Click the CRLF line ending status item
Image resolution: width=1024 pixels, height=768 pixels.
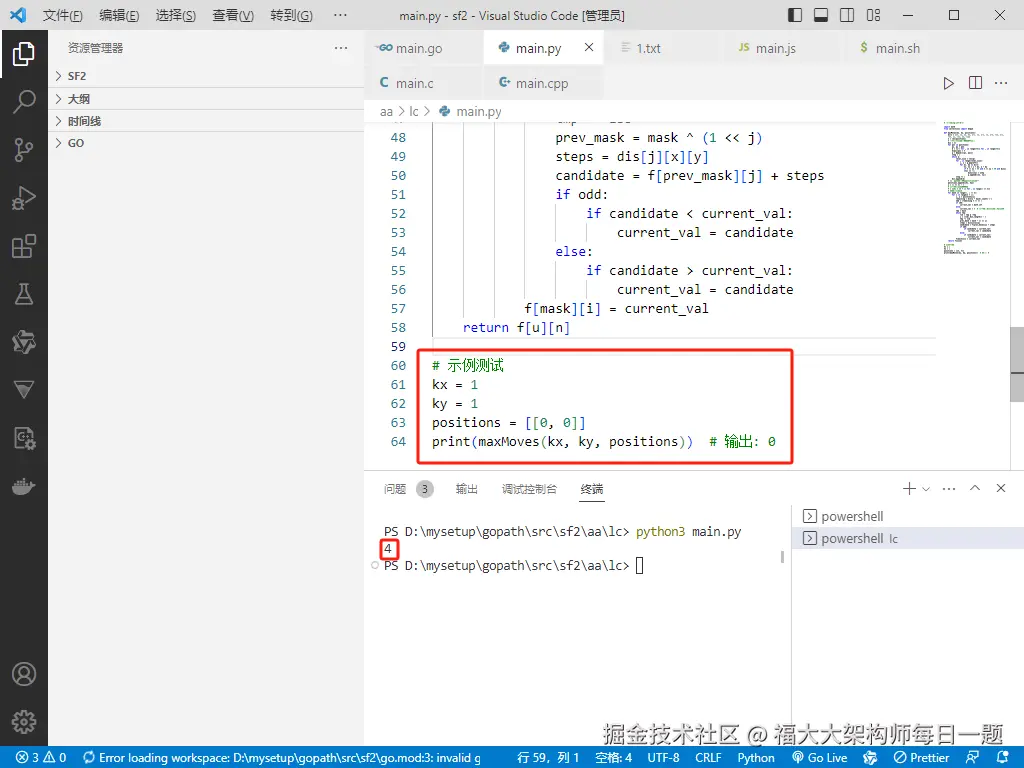tap(708, 758)
